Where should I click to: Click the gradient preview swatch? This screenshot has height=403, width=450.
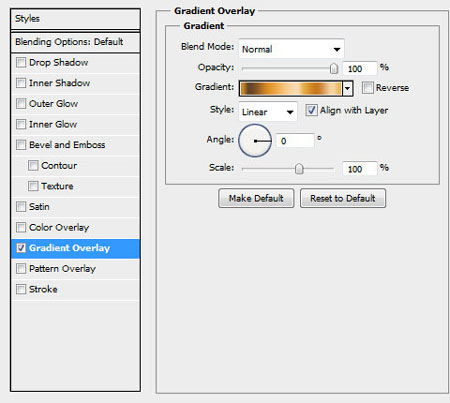point(291,88)
